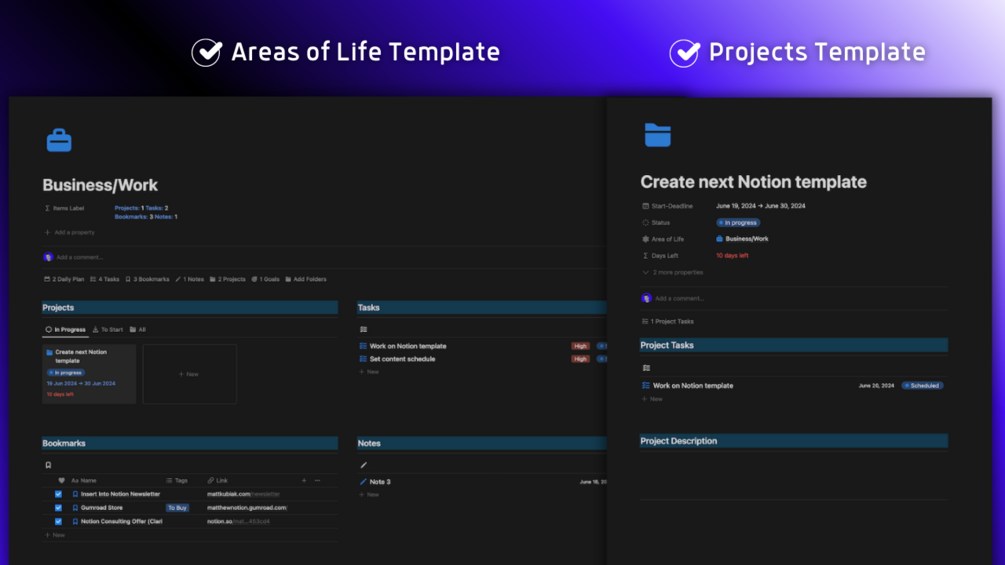Screen dimensions: 1005x565
Task: Open the Scheduled status on Work on Notion template
Action: coord(922,386)
